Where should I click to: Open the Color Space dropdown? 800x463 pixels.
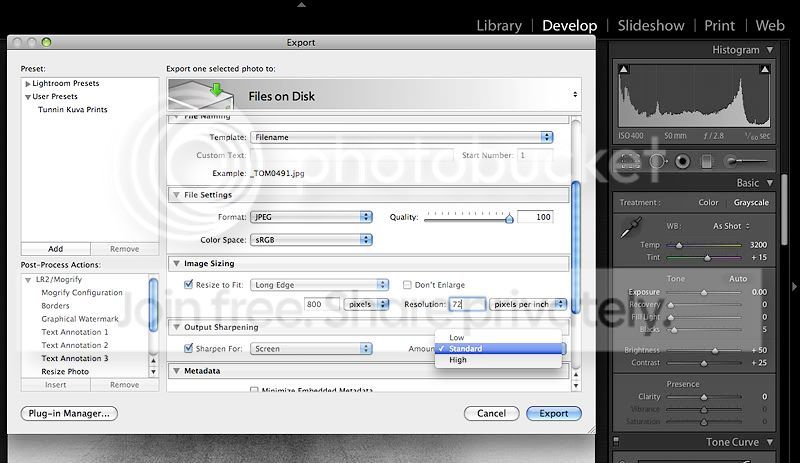[311, 240]
